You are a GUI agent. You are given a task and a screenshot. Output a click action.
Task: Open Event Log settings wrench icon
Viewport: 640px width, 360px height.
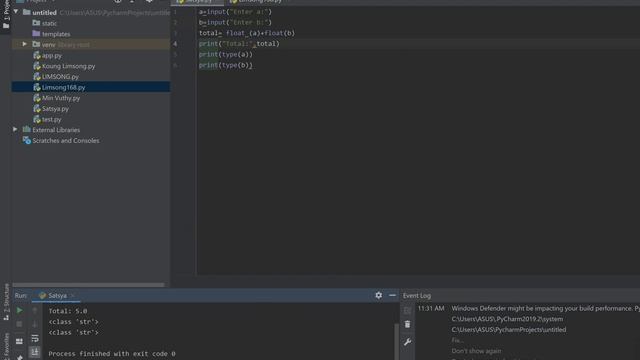click(407, 342)
